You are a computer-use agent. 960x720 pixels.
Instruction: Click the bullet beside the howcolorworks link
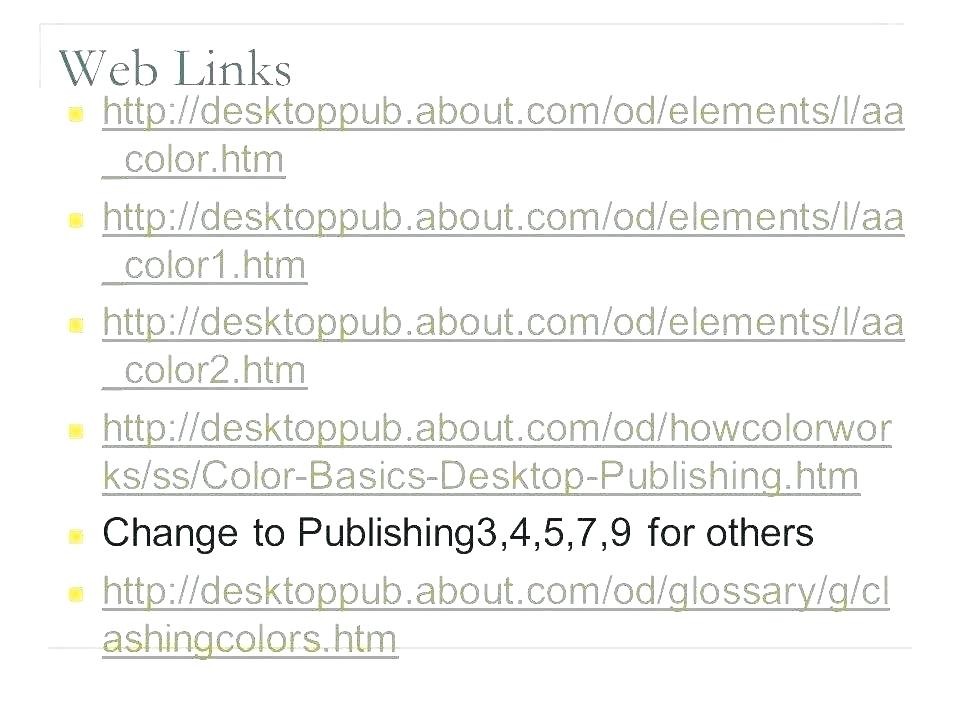click(75, 432)
